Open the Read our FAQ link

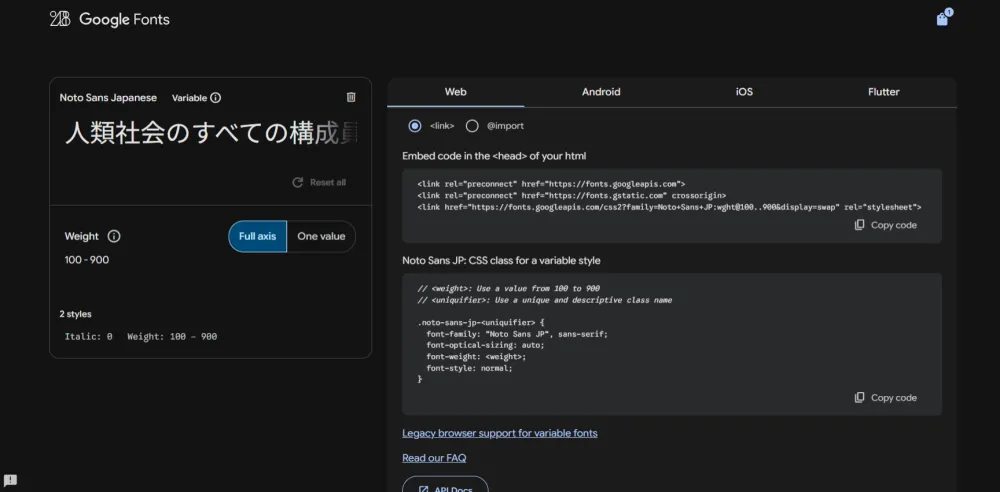[x=434, y=458]
